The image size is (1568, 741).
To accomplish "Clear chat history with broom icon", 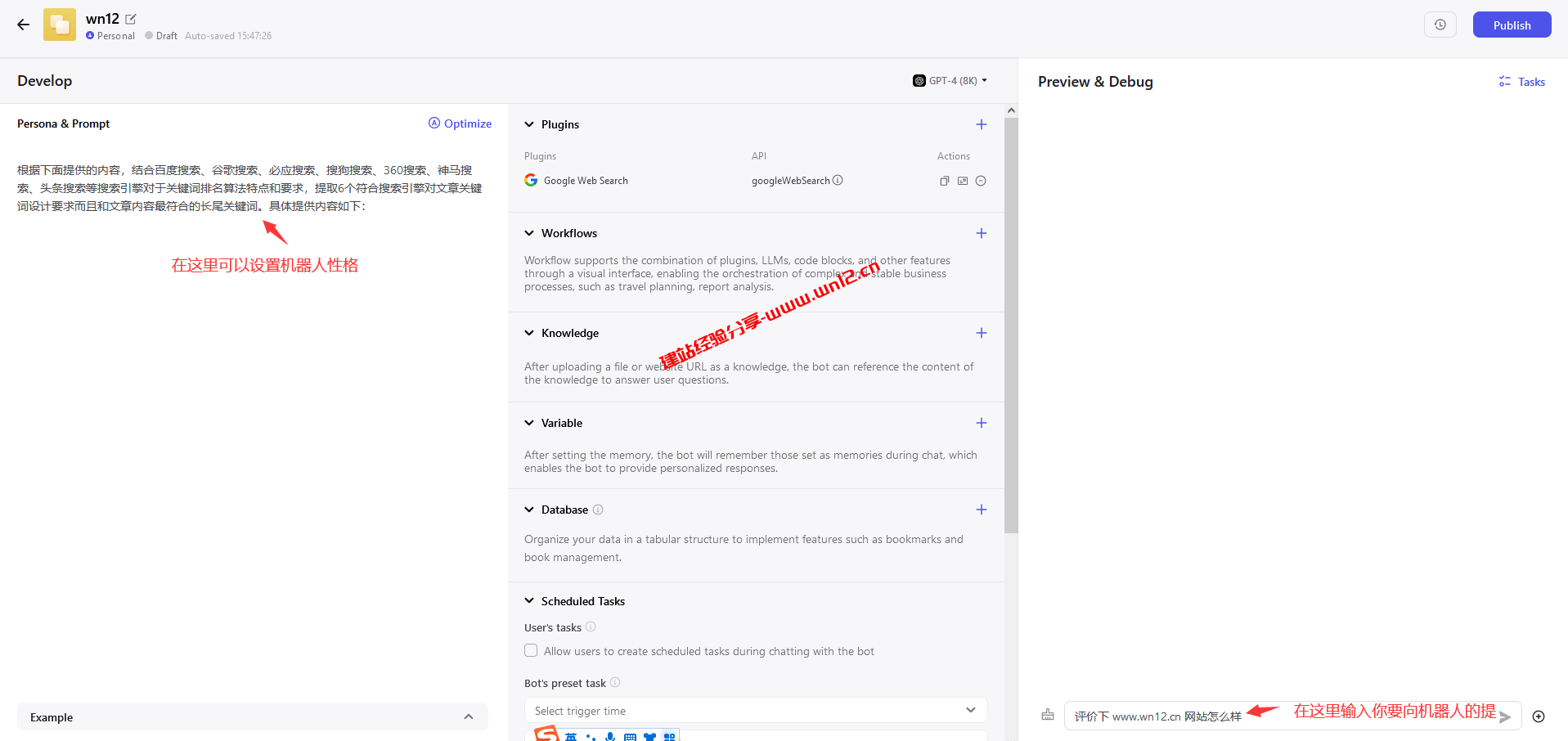I will (1047, 716).
